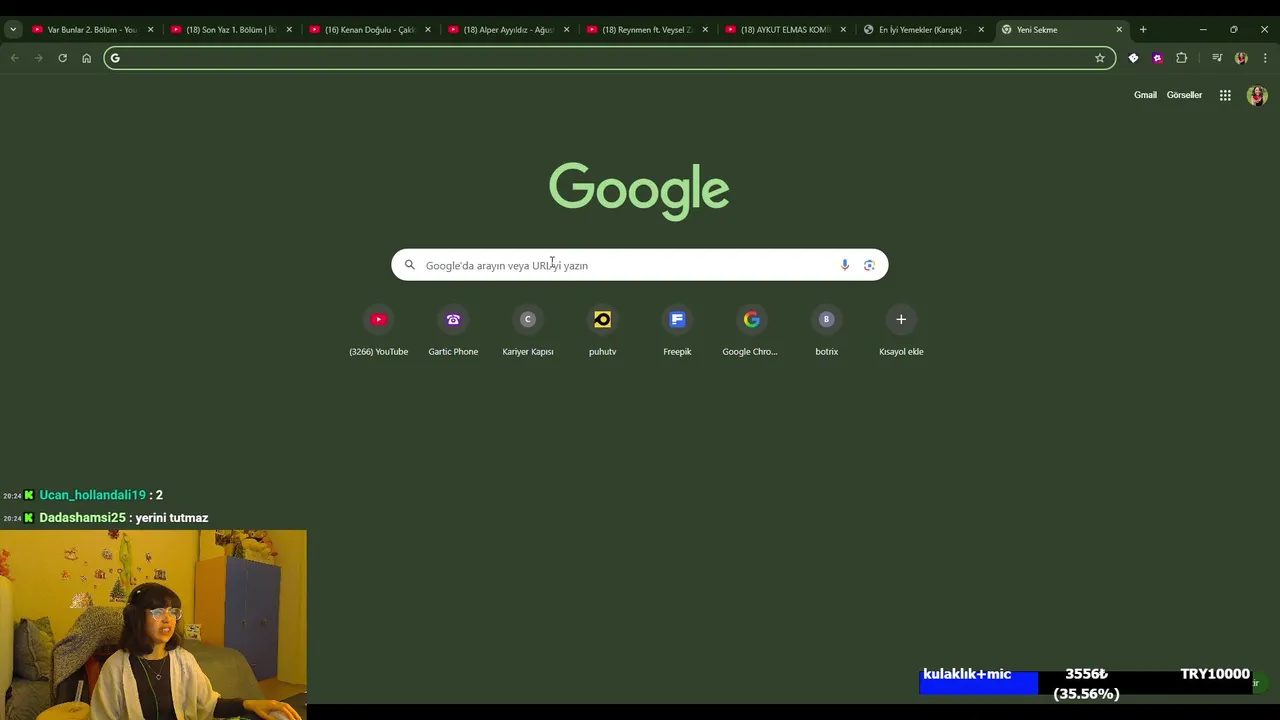Search by image with Google Lens
Image resolution: width=1280 pixels, height=720 pixels.
click(869, 265)
